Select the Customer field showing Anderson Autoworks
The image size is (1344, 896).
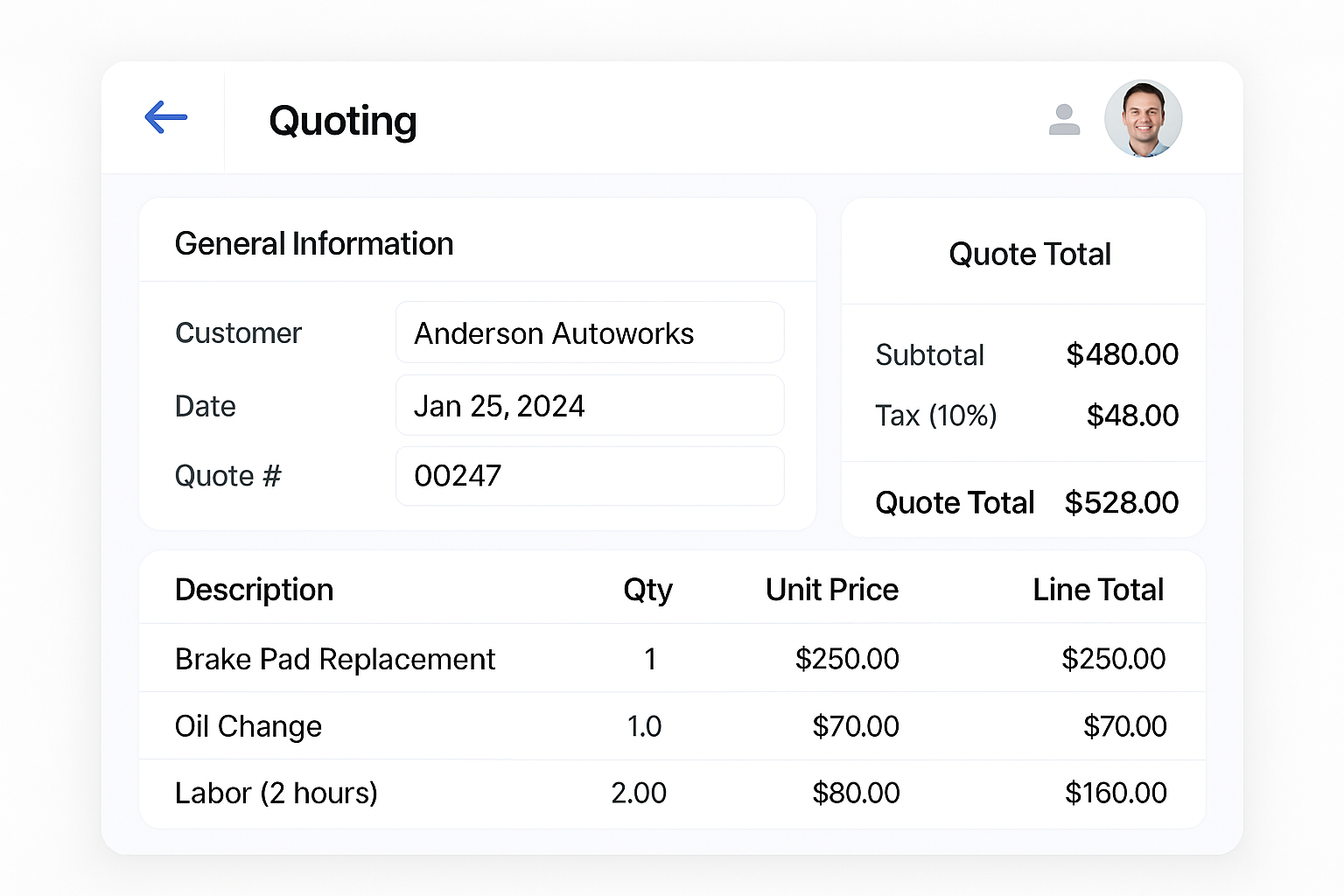click(590, 332)
